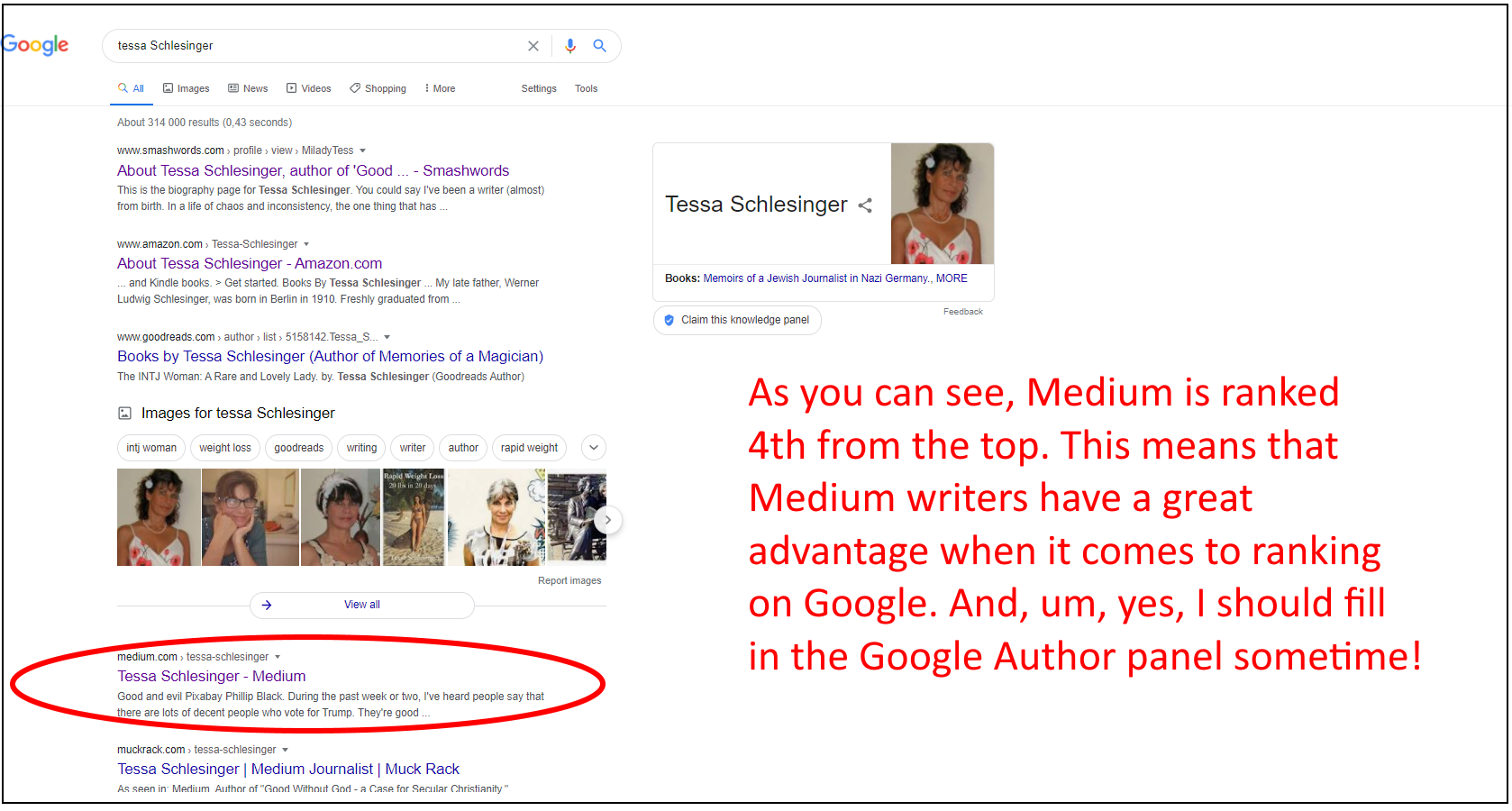Screen dimensions: 1512x811
Task: Select the intj woman filter chip
Action: tap(151, 448)
